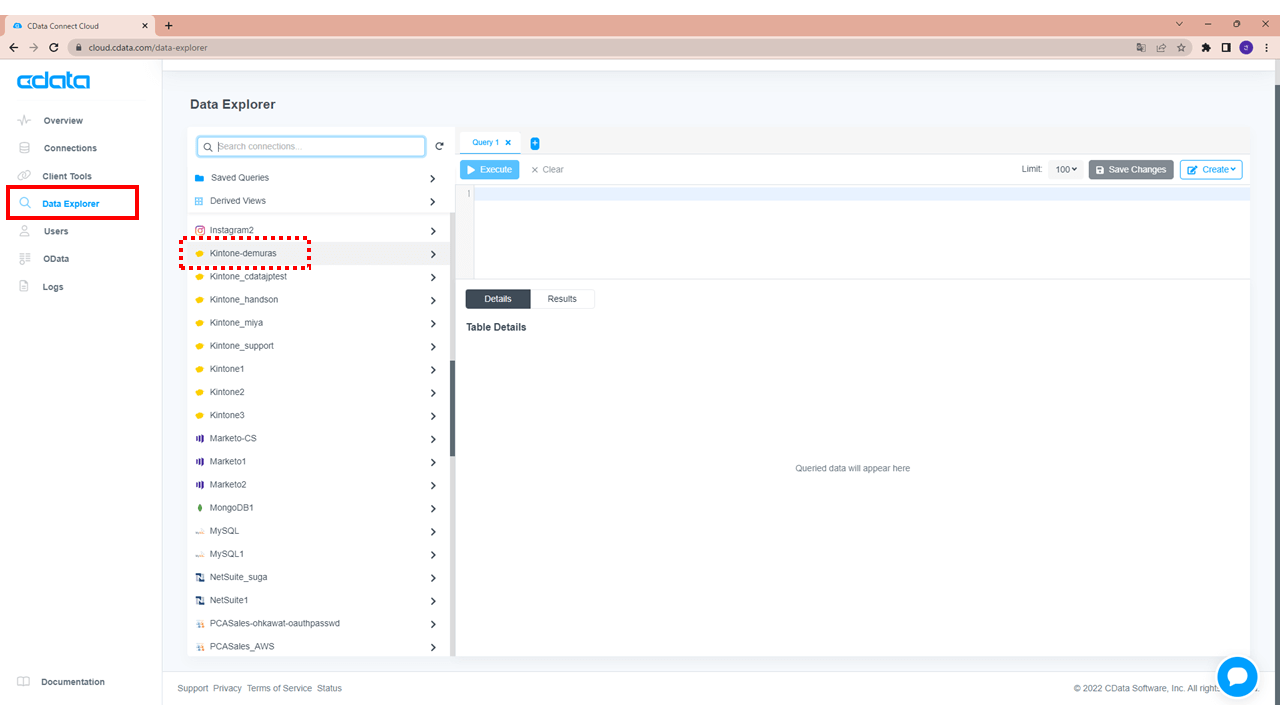Viewport: 1280px width, 720px height.
Task: Switch to the Results tab
Action: coord(562,299)
